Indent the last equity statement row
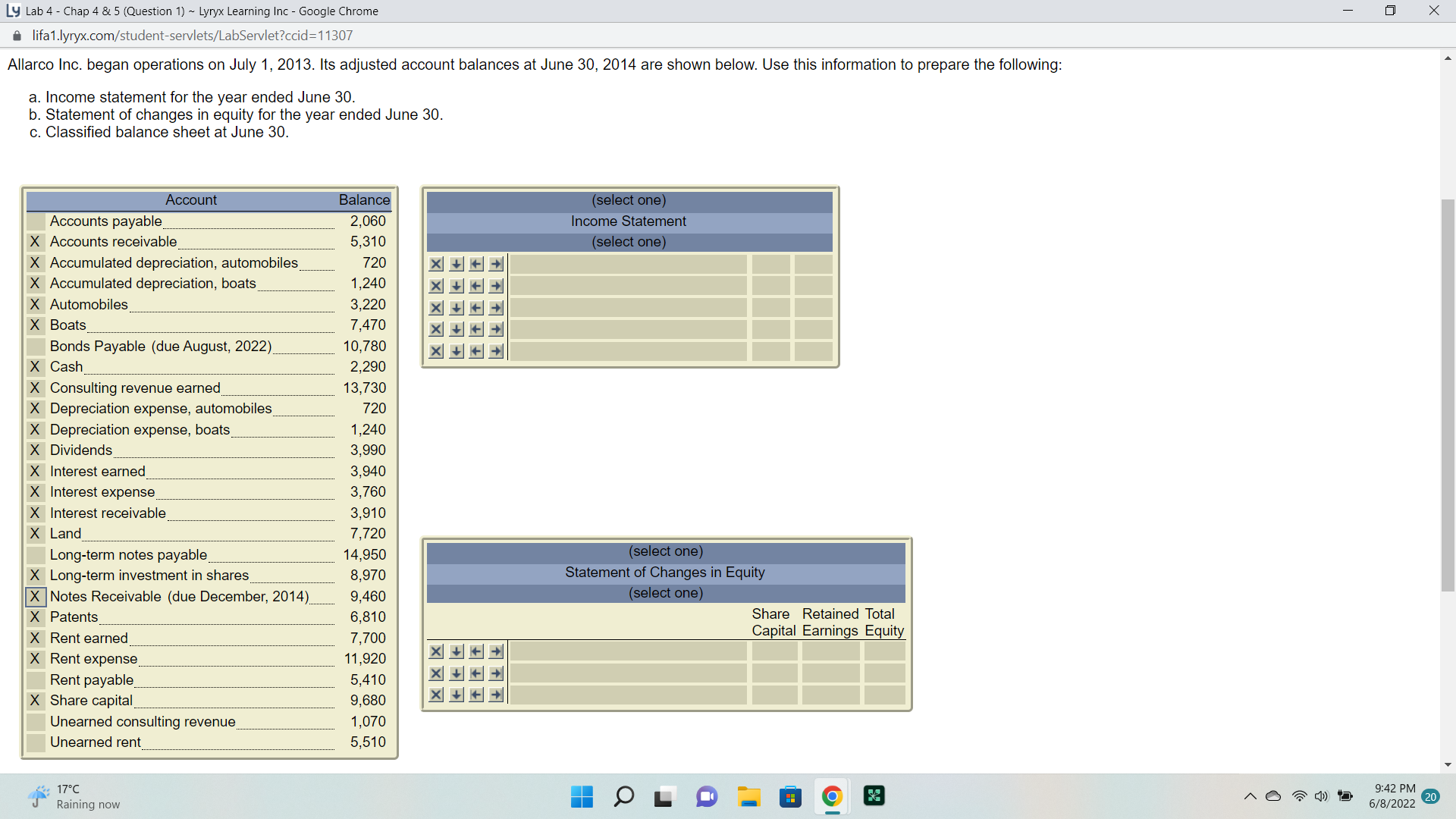The height and width of the screenshot is (819, 1456). tap(496, 695)
